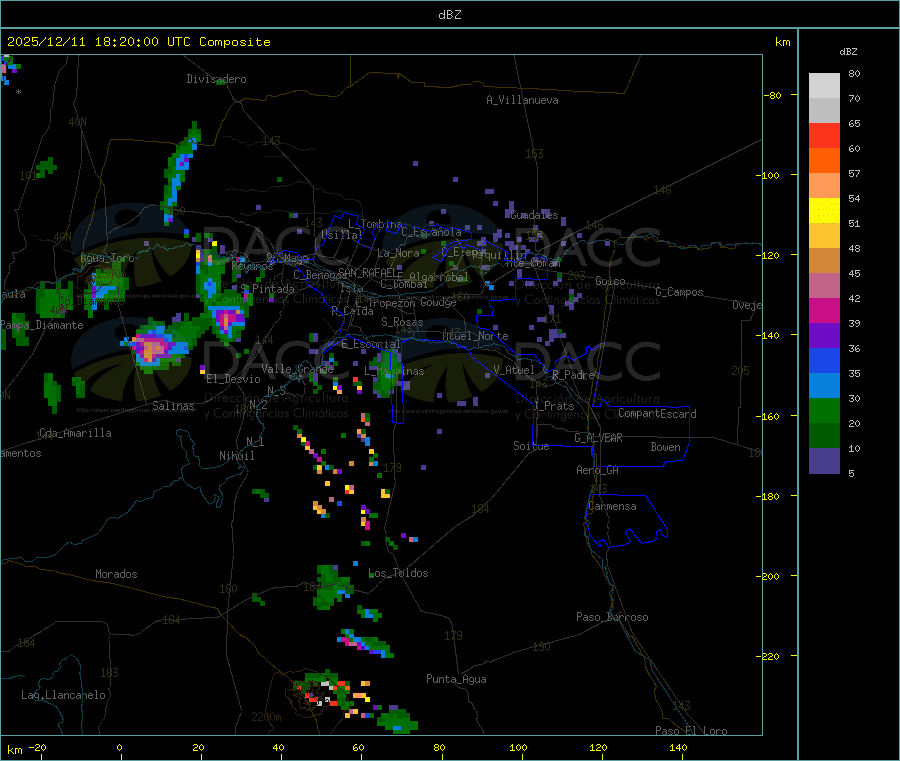Screen dimensions: 900x761
Task: Select the R_Padre label
Action: coord(573,375)
